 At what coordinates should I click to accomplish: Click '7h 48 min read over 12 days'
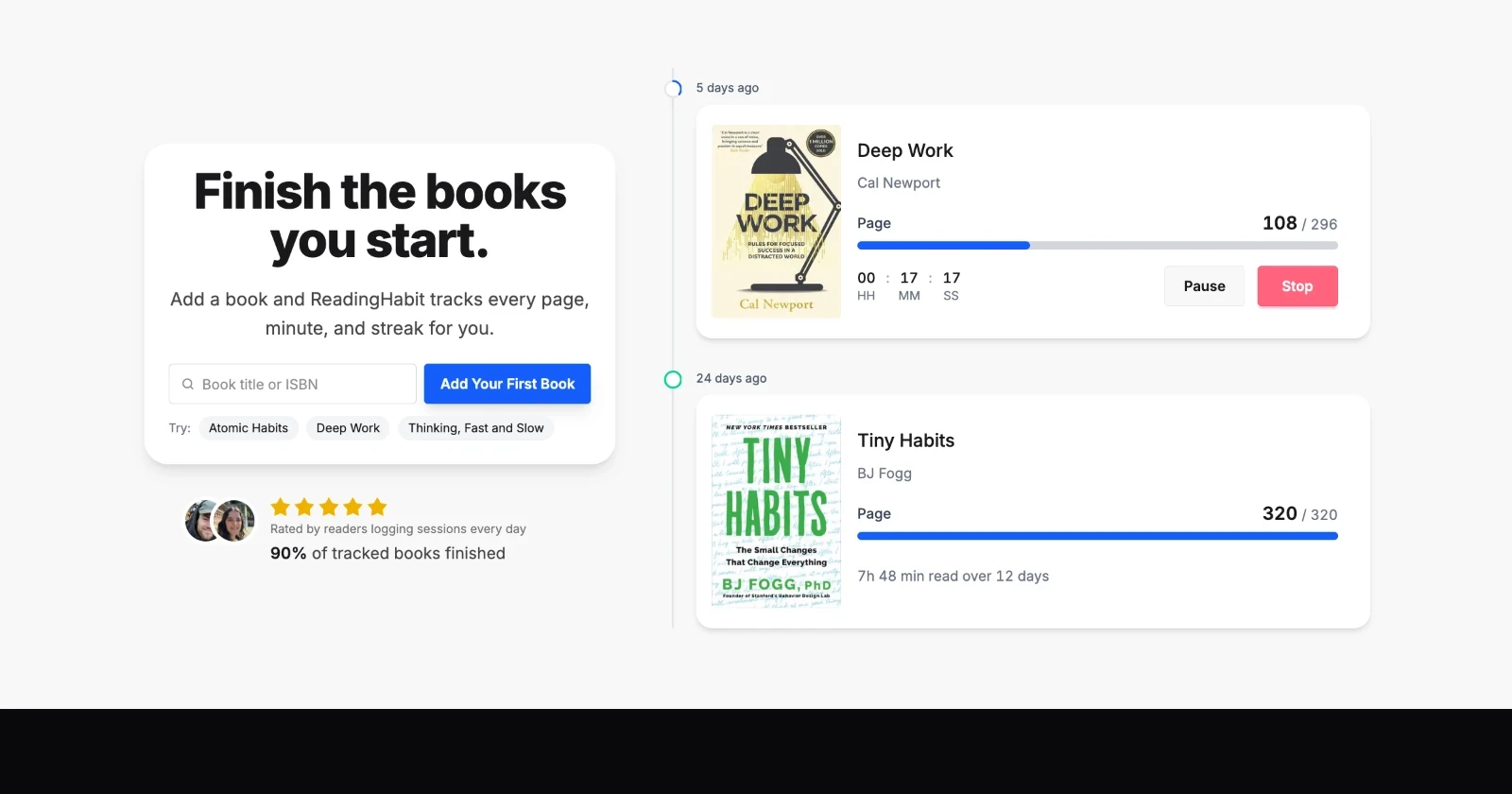click(x=954, y=576)
